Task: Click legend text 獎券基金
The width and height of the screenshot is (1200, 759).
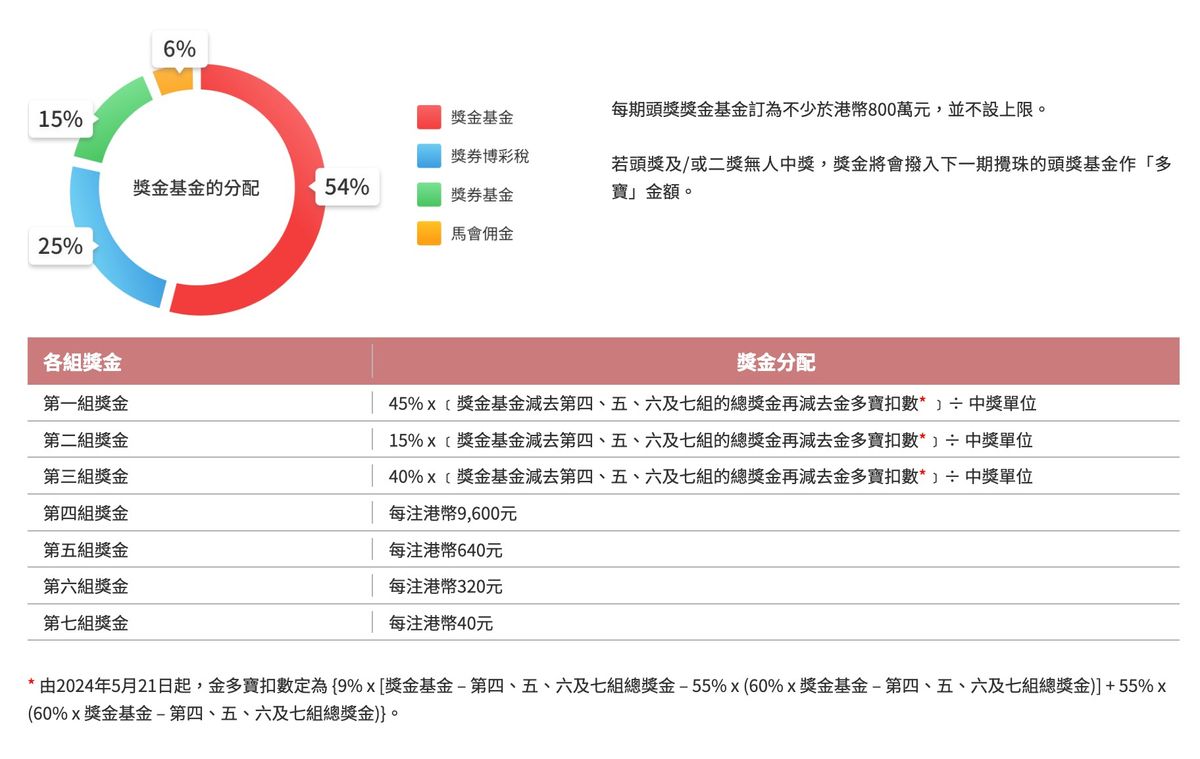Action: click(482, 195)
